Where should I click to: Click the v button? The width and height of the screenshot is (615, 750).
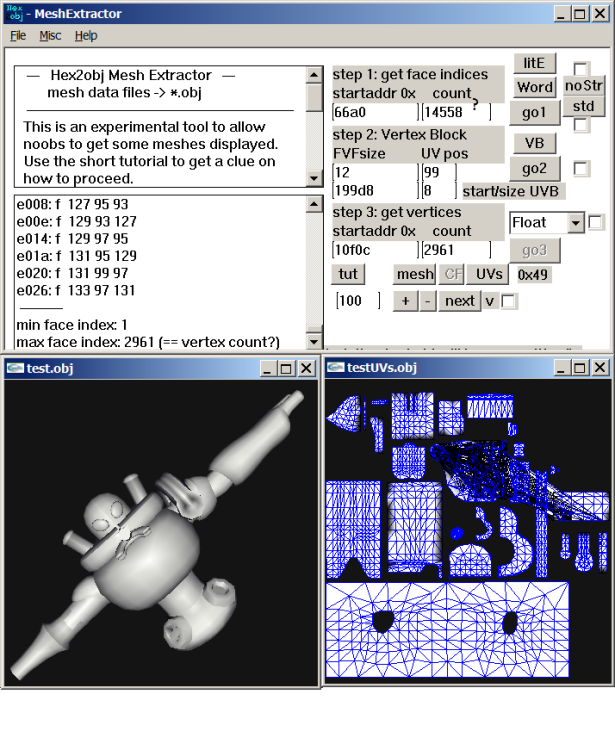coord(489,301)
